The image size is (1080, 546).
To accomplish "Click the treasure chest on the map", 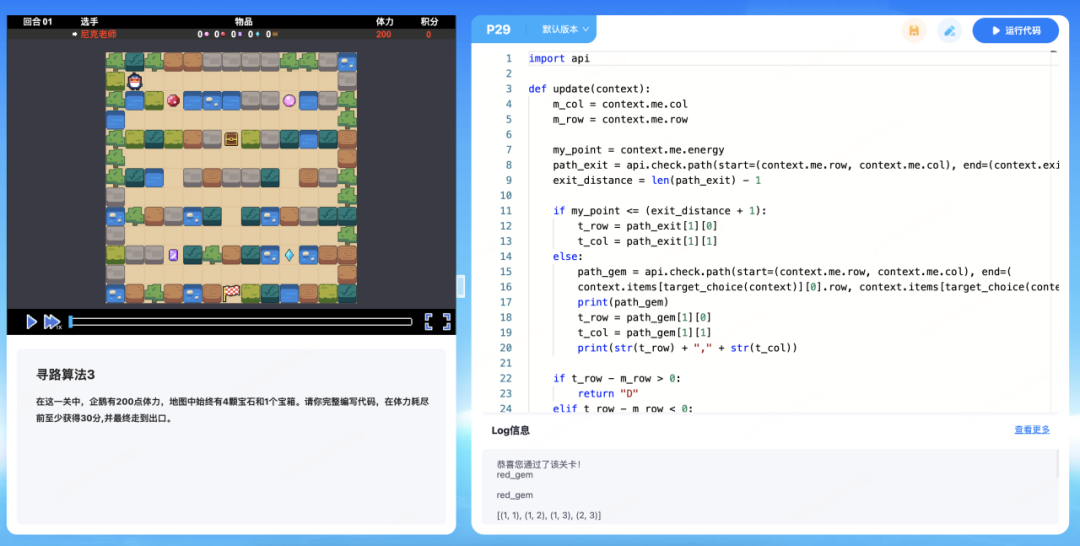I will tap(231, 139).
